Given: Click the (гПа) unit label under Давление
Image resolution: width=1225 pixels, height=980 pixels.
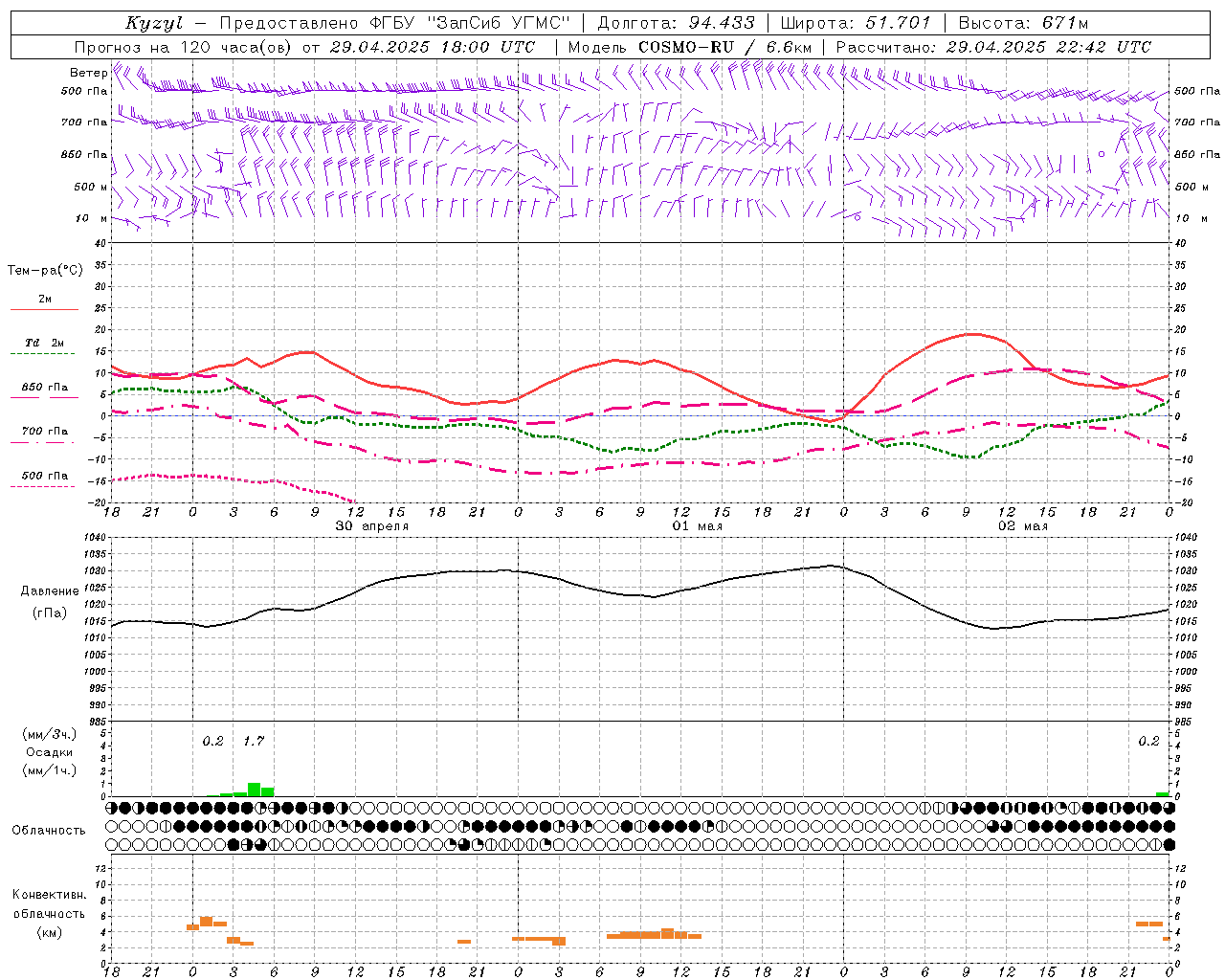Looking at the screenshot, I should coord(50,613).
